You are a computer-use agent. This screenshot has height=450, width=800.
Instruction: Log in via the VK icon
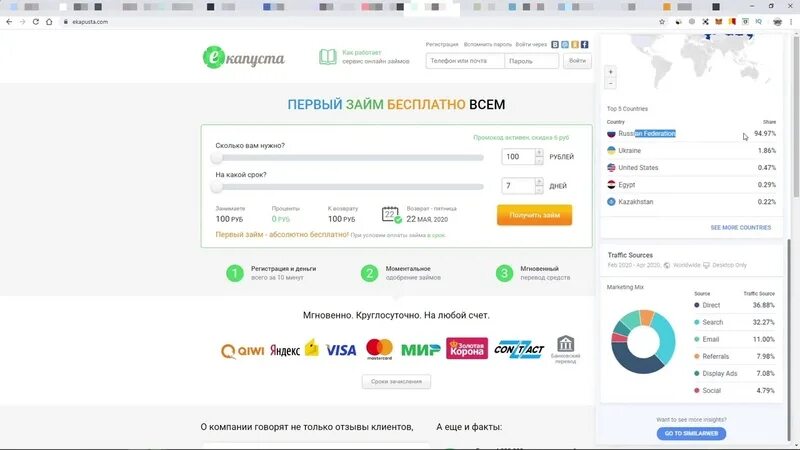[x=555, y=44]
